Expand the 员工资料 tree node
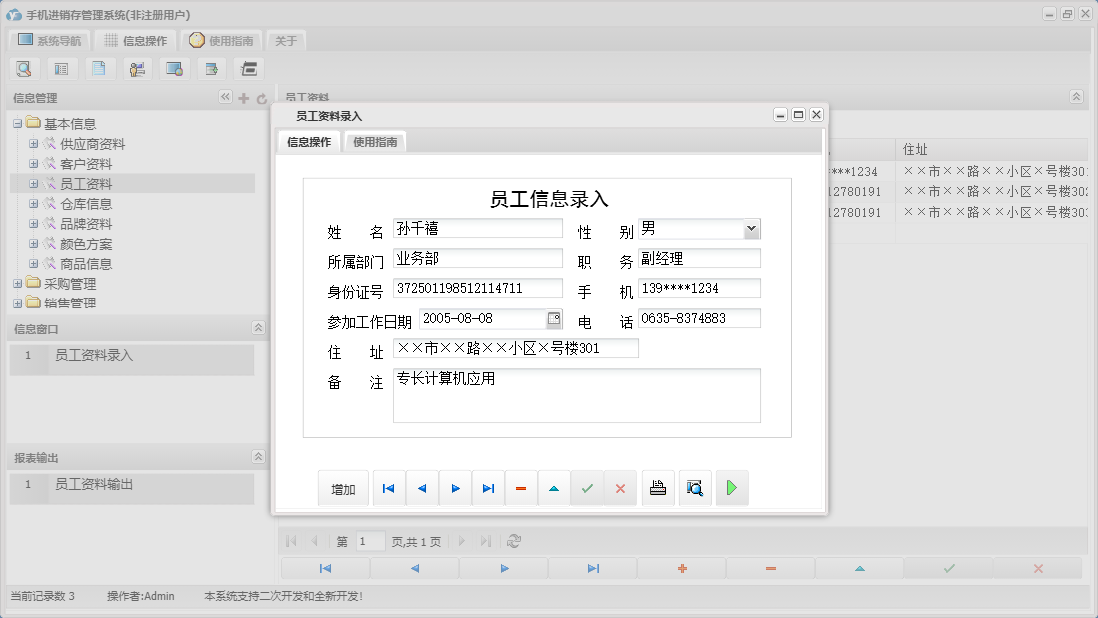The height and width of the screenshot is (618, 1098). [35, 183]
